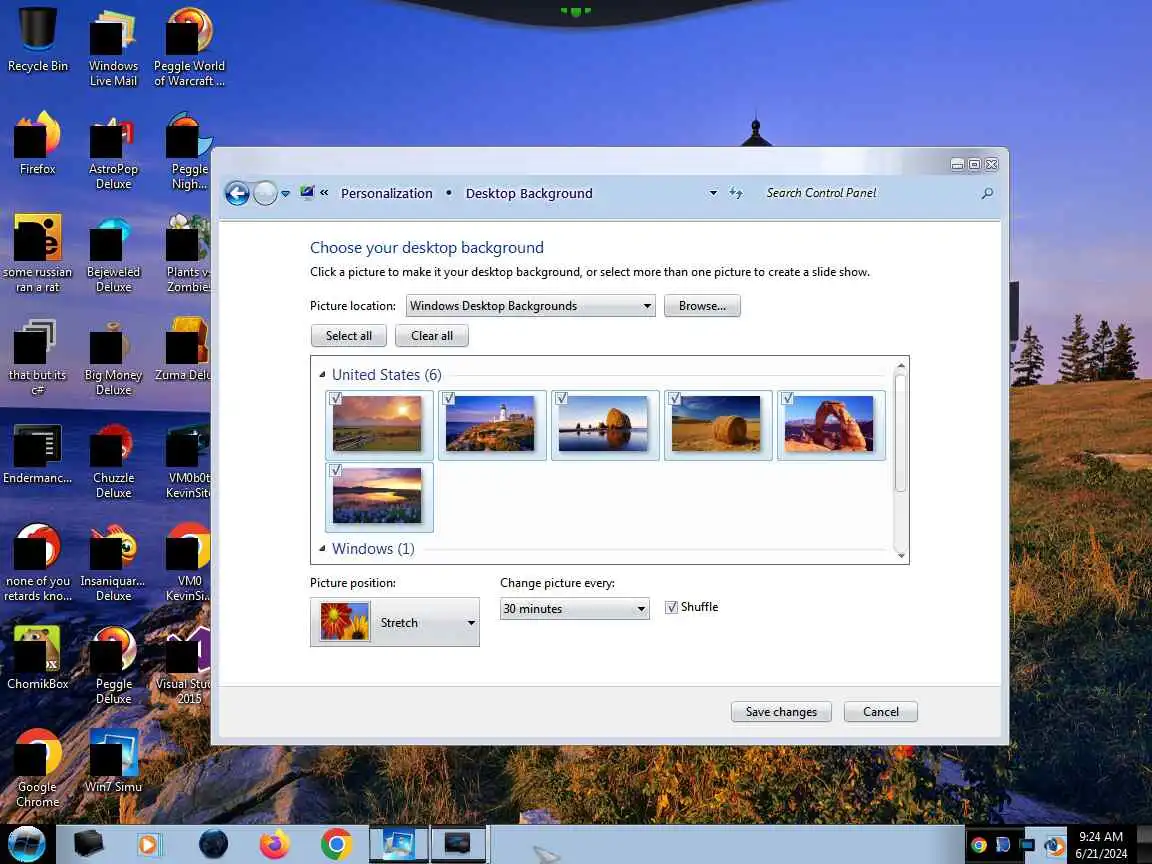Collapse the United States (6) group
The image size is (1152, 864).
pyautogui.click(x=322, y=375)
